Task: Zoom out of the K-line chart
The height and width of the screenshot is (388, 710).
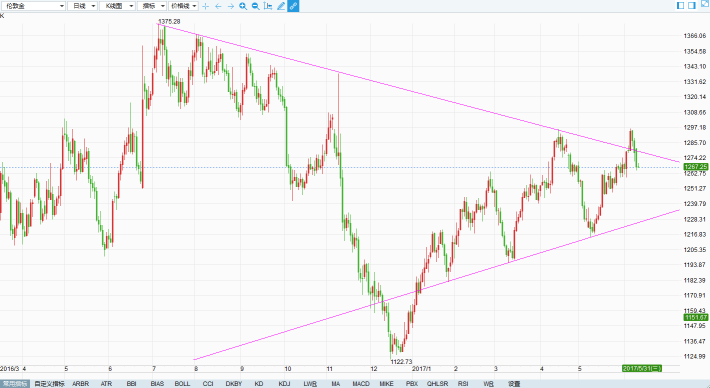Action: point(255,6)
